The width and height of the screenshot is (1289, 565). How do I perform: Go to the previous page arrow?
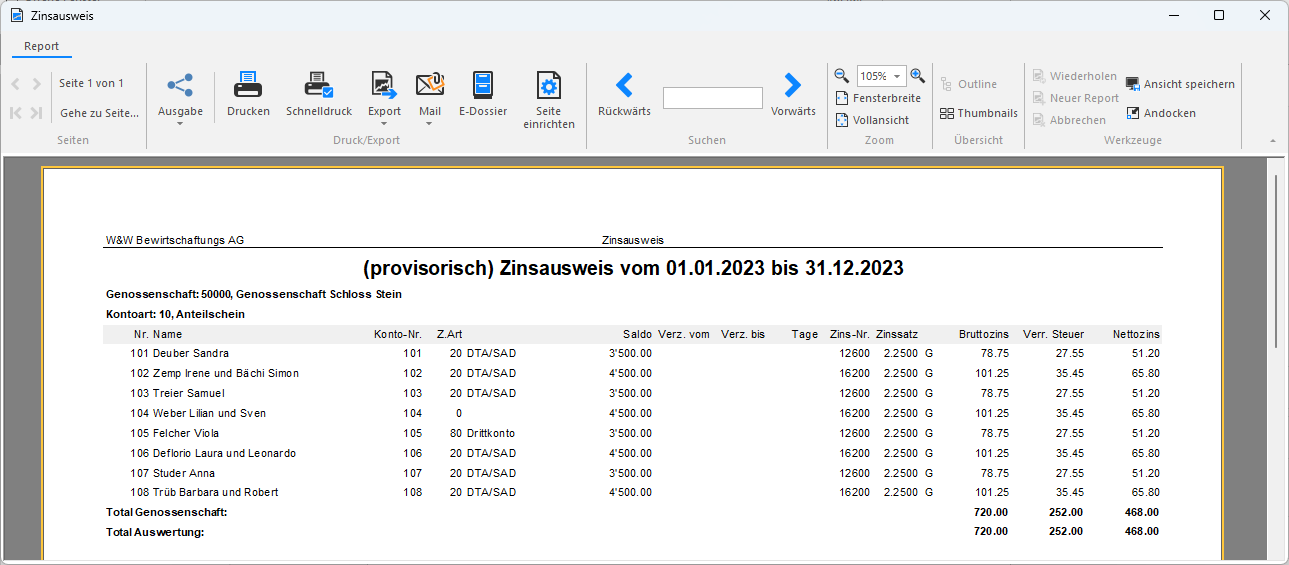[16, 84]
